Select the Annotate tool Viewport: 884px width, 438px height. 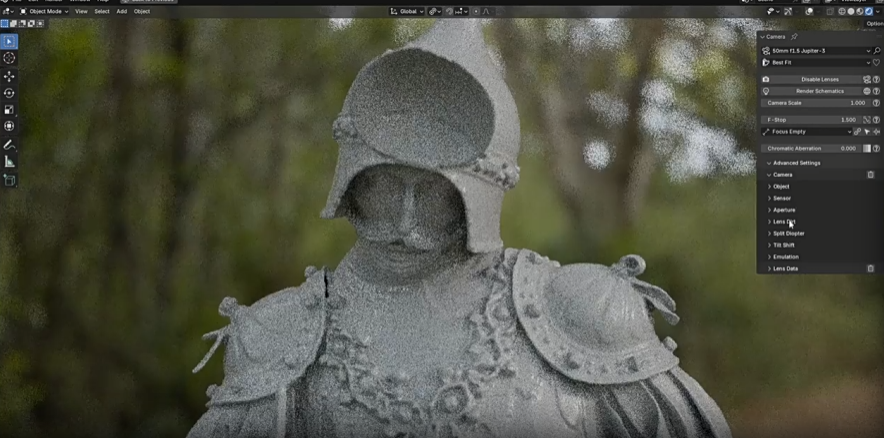click(9, 145)
